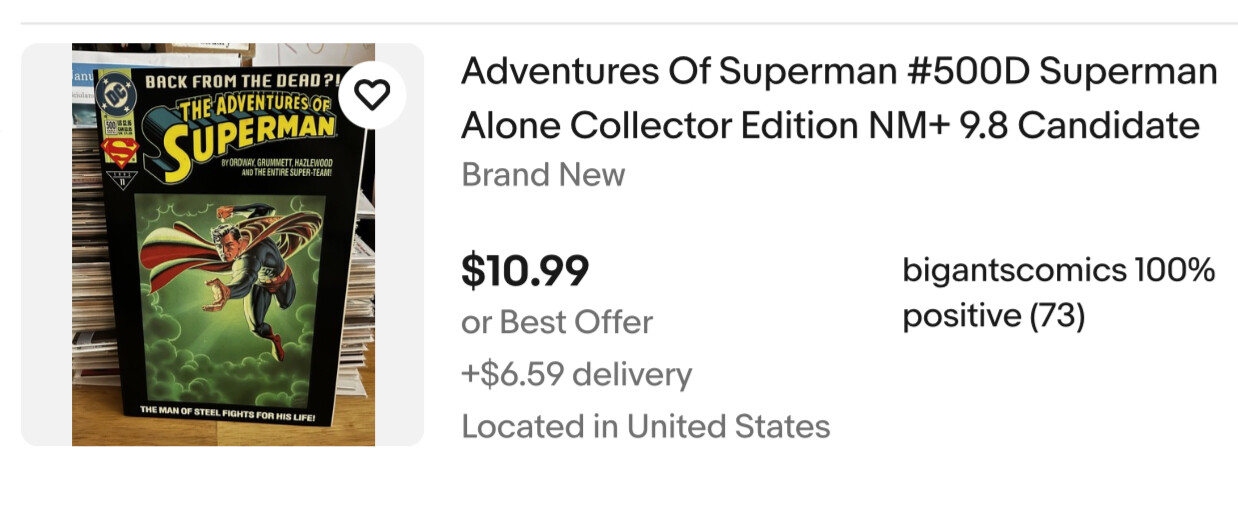Screen dimensions: 1238x506
Task: Click the Brand New condition label
Action: click(543, 175)
